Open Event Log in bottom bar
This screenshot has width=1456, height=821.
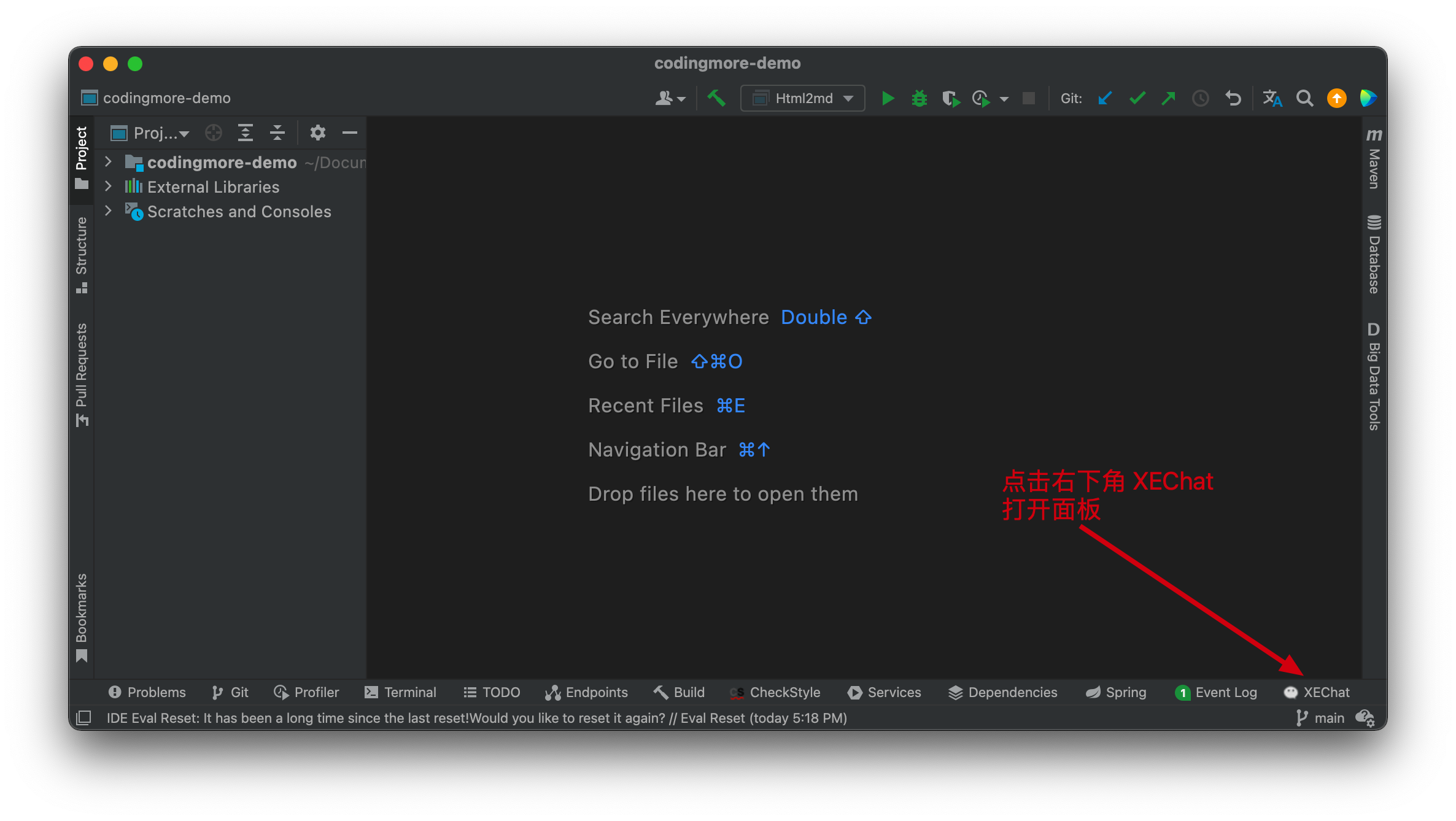[x=1216, y=692]
